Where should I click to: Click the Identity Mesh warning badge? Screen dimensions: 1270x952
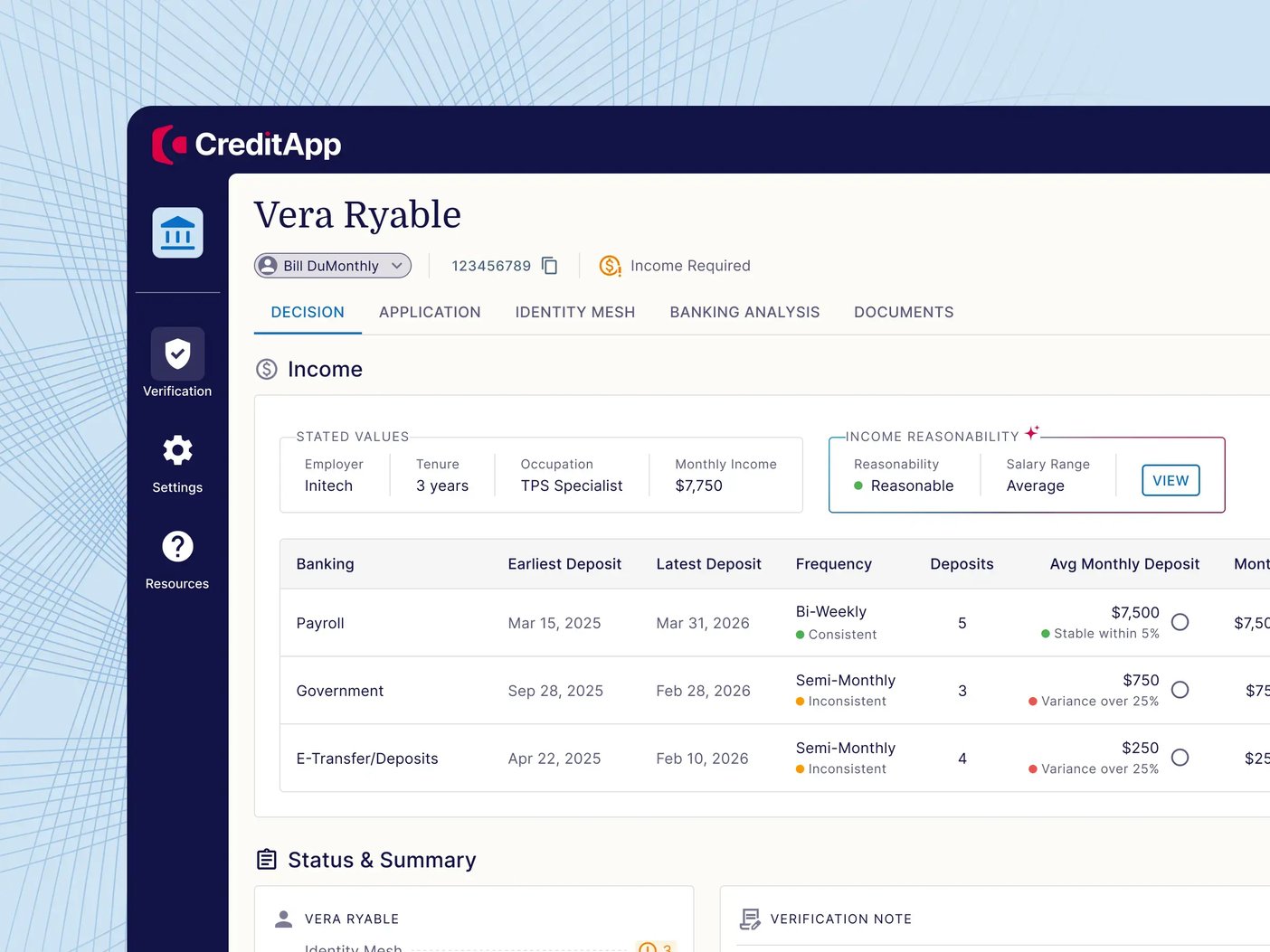tap(657, 947)
